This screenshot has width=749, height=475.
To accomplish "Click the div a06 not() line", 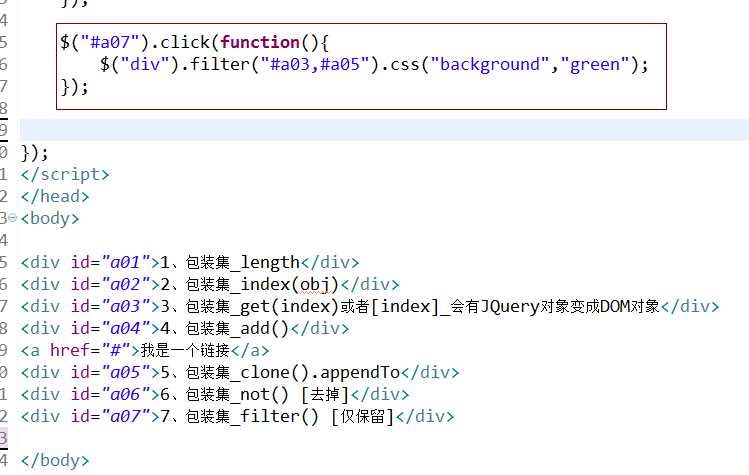I will 215,394.
